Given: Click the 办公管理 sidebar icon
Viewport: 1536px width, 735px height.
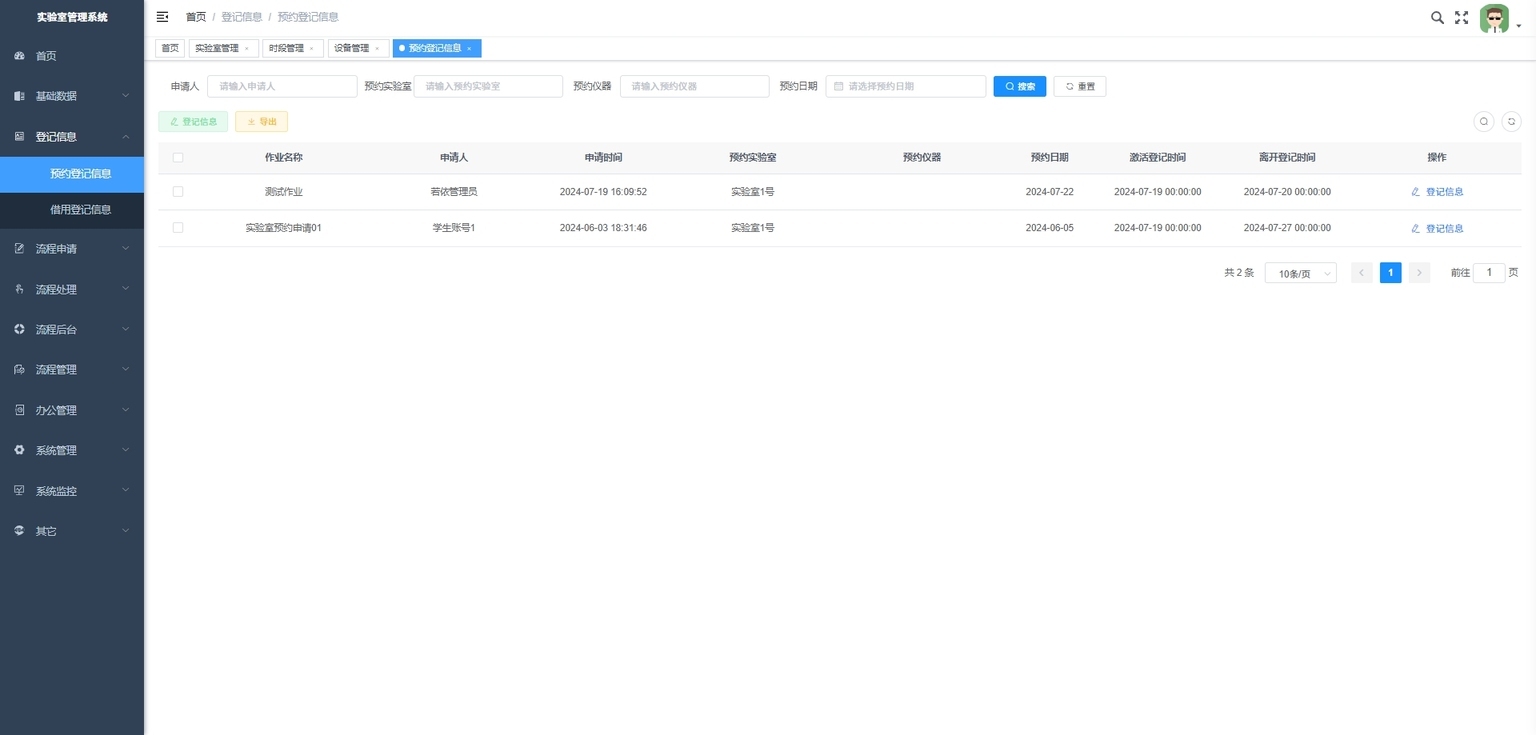Looking at the screenshot, I should pos(19,410).
